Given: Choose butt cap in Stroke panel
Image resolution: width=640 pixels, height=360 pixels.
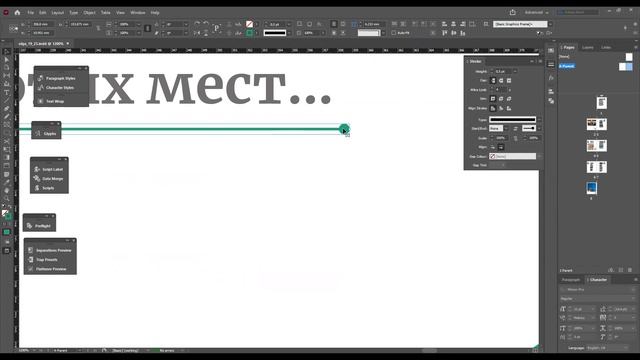Looking at the screenshot, I should coord(493,80).
